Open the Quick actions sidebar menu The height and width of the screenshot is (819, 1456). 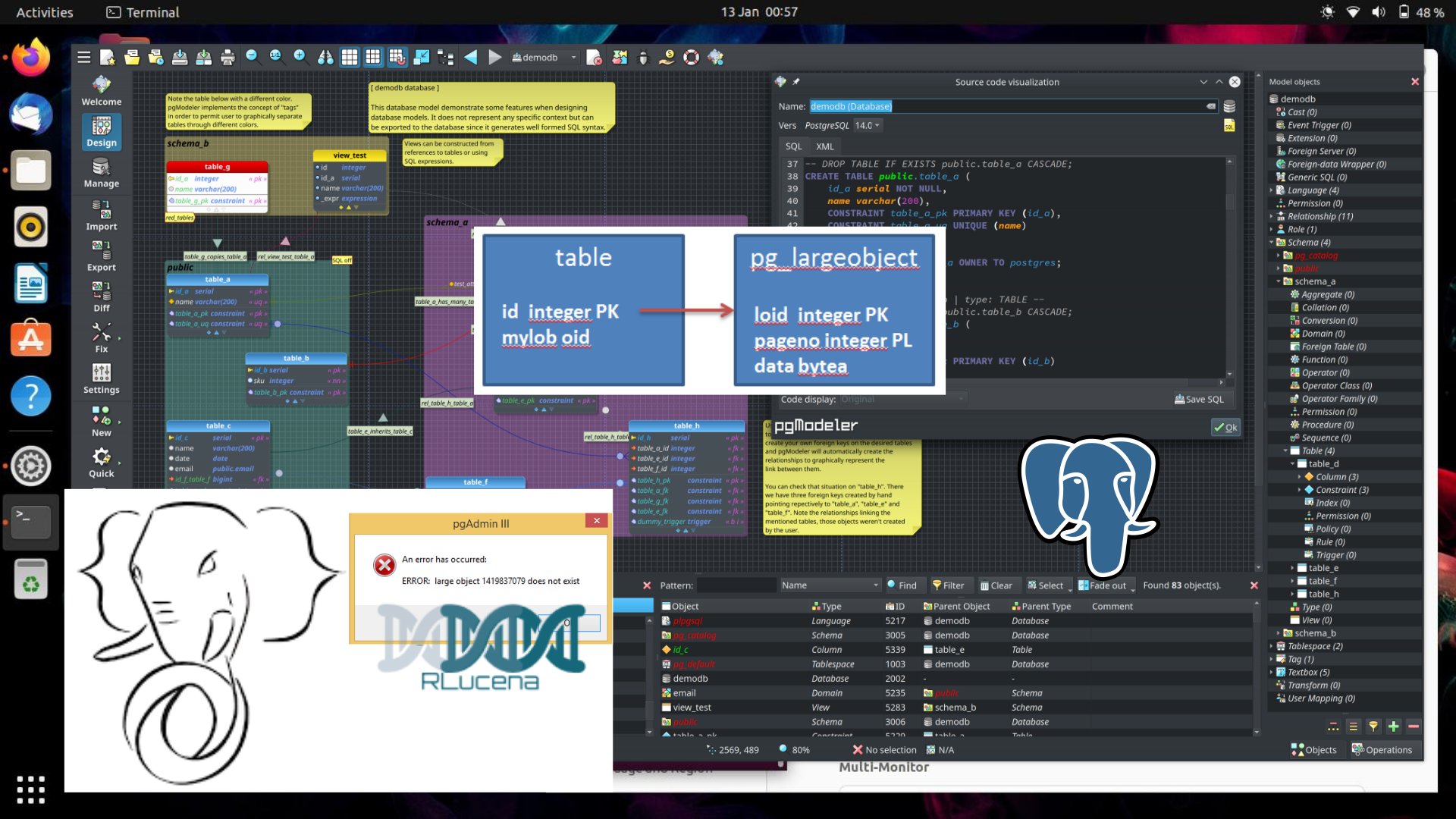(x=102, y=463)
